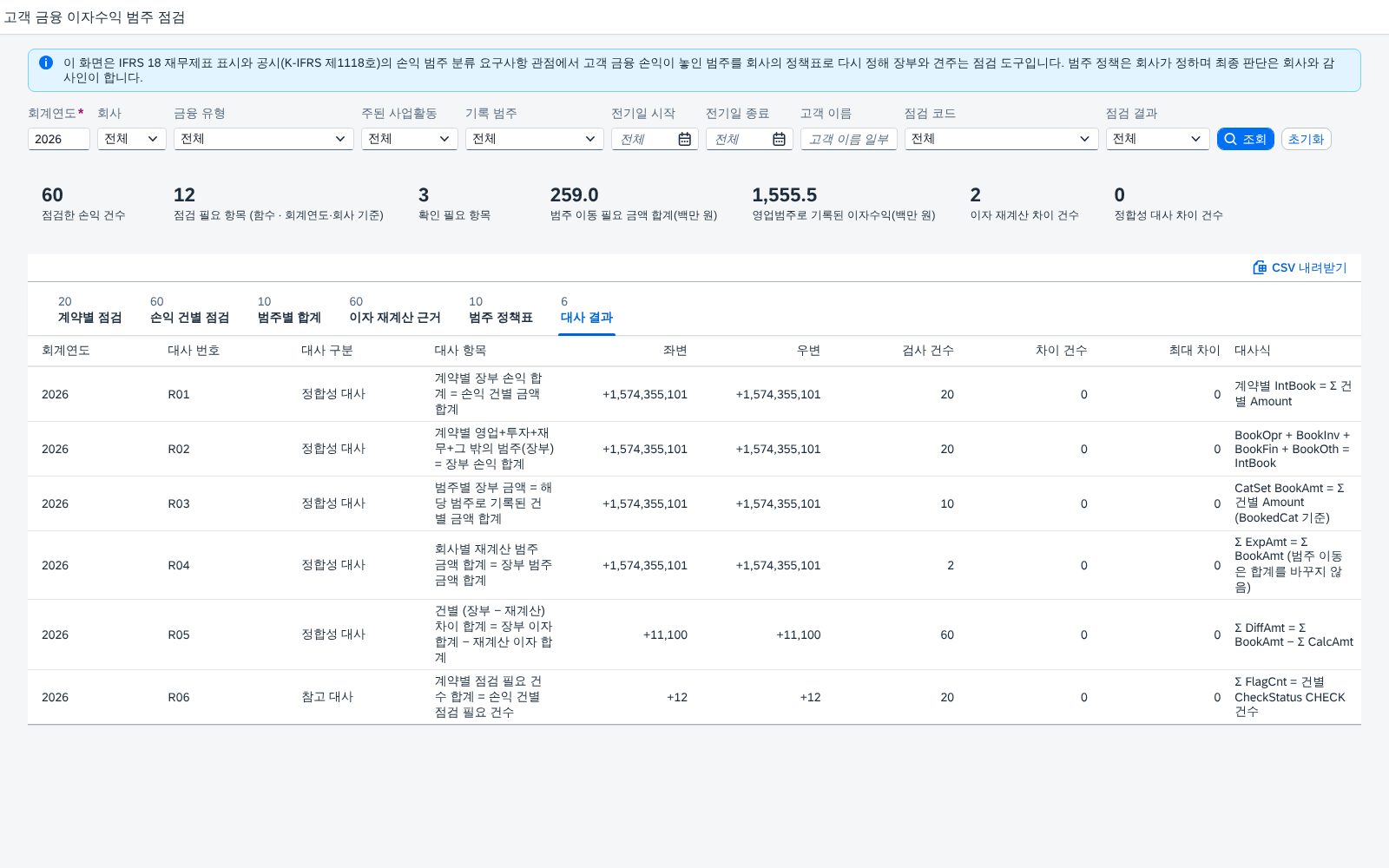This screenshot has height=868, width=1389.
Task: Switch to the 계약별 점검 tab
Action: (x=89, y=310)
